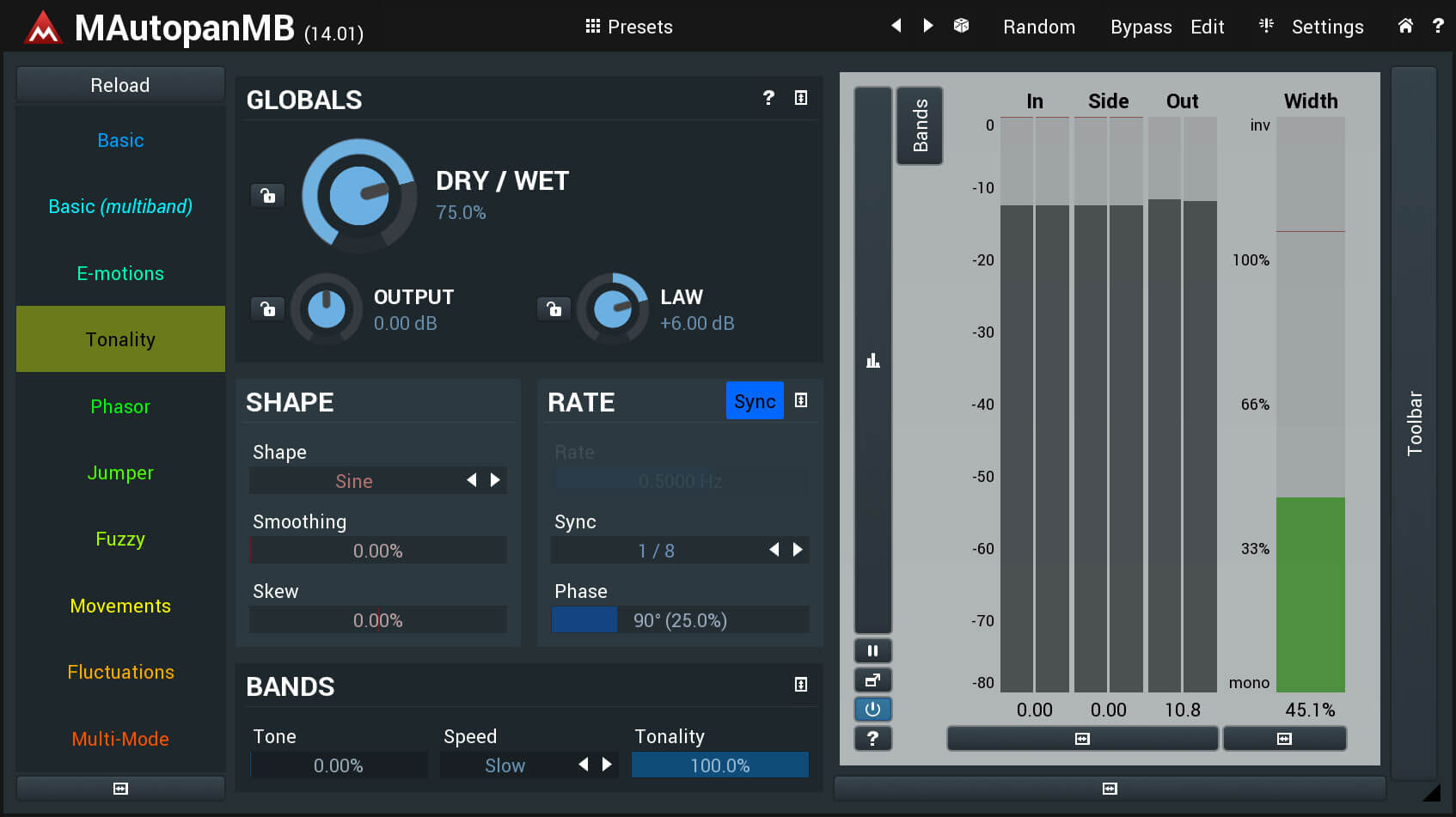The height and width of the screenshot is (817, 1456).
Task: Open the Presets grid menu
Action: click(629, 27)
